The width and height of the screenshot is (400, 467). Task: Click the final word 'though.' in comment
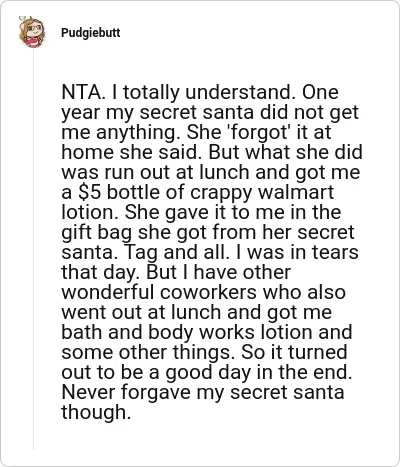(96, 413)
